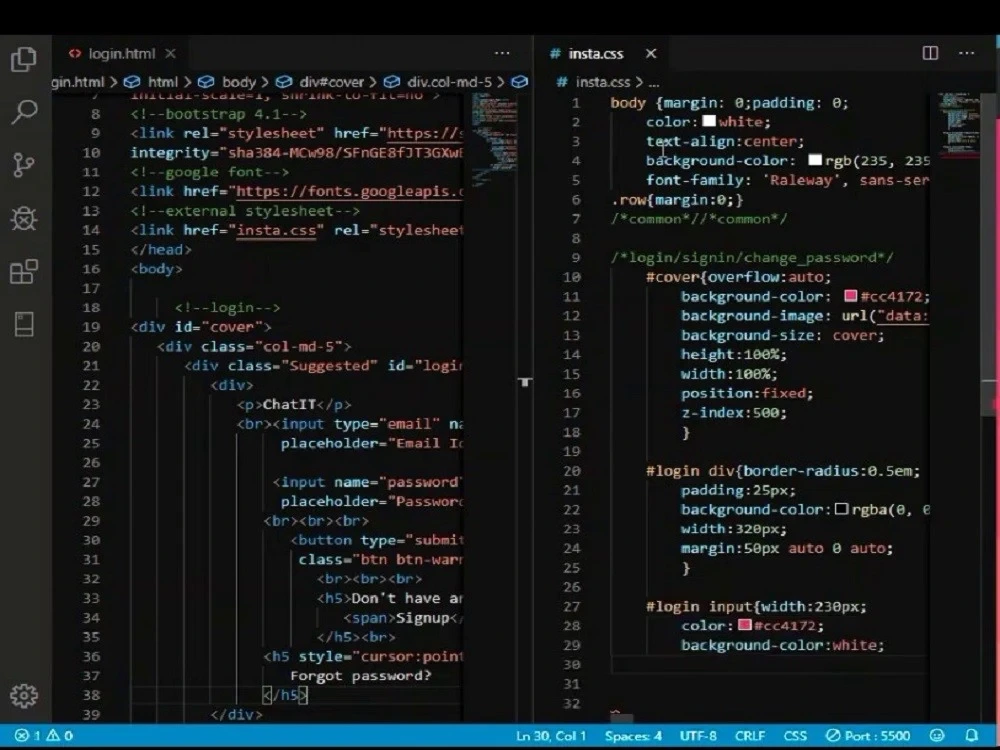
Task: Click the '</head>' tag on line 15
Action: pos(161,249)
